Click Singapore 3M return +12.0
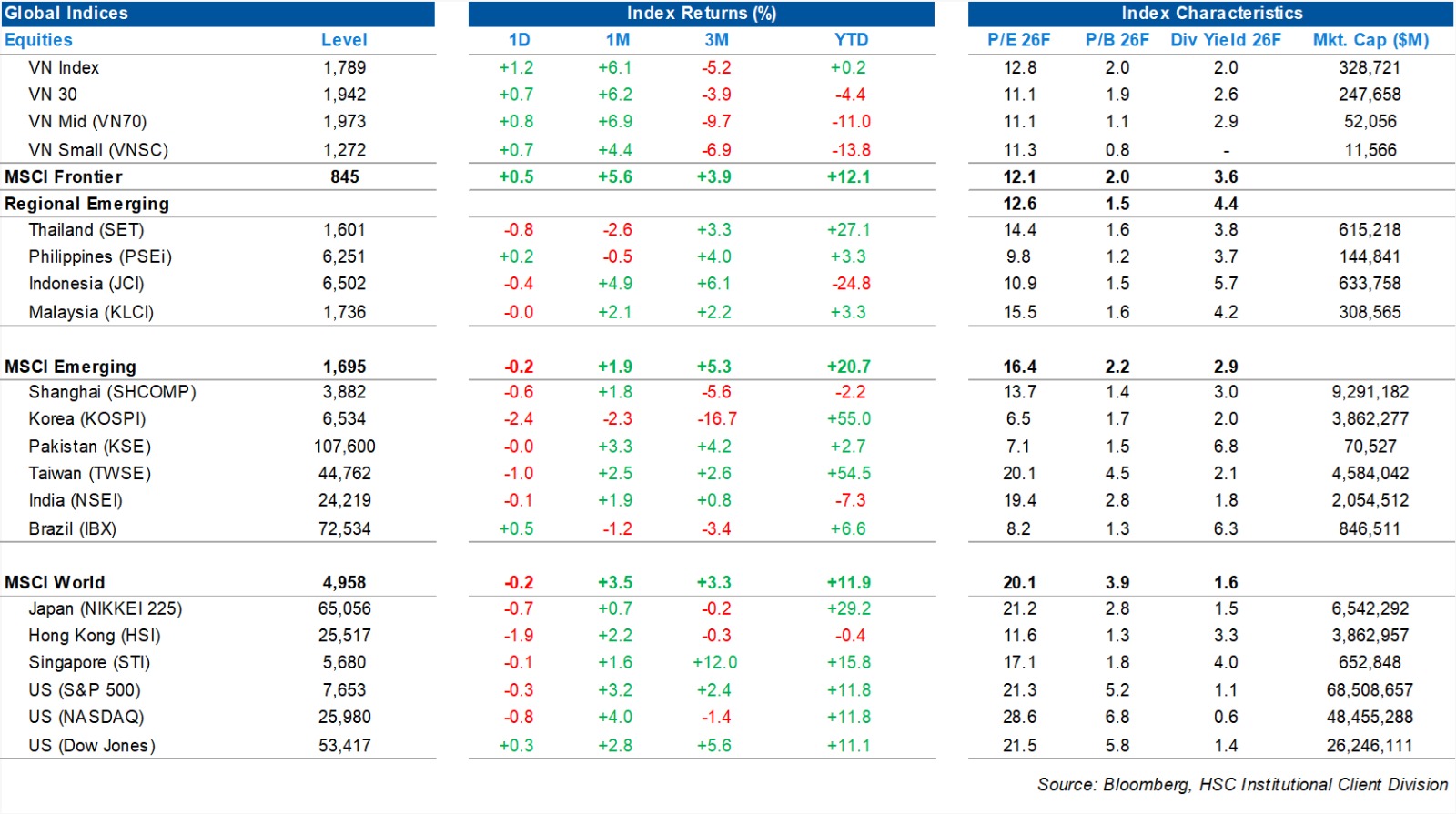The image size is (1456, 814). click(715, 663)
